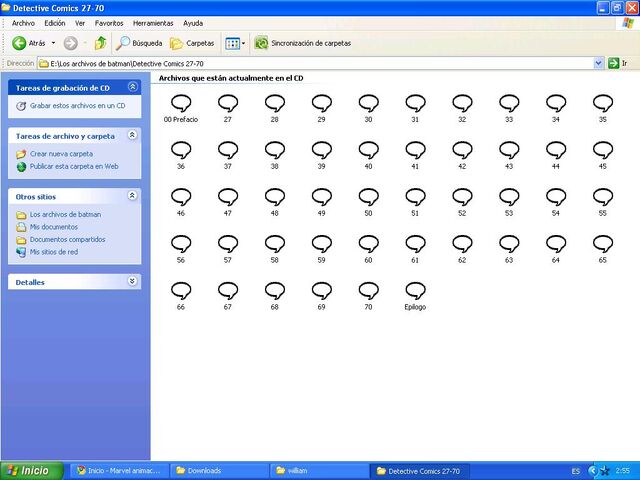Select the file icon labeled 27
This screenshot has height=480, width=640.
coord(228,103)
